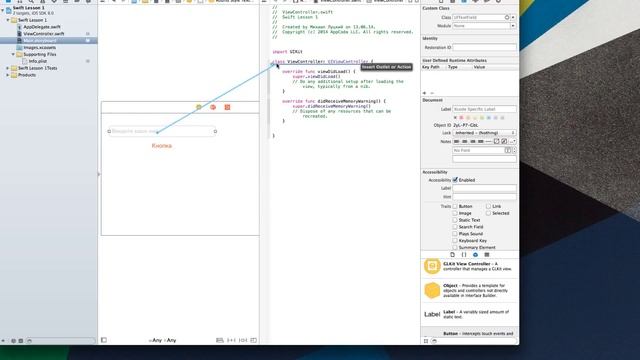This screenshot has height=360, width=640.
Task: Show the File Template library
Action: coord(452,255)
